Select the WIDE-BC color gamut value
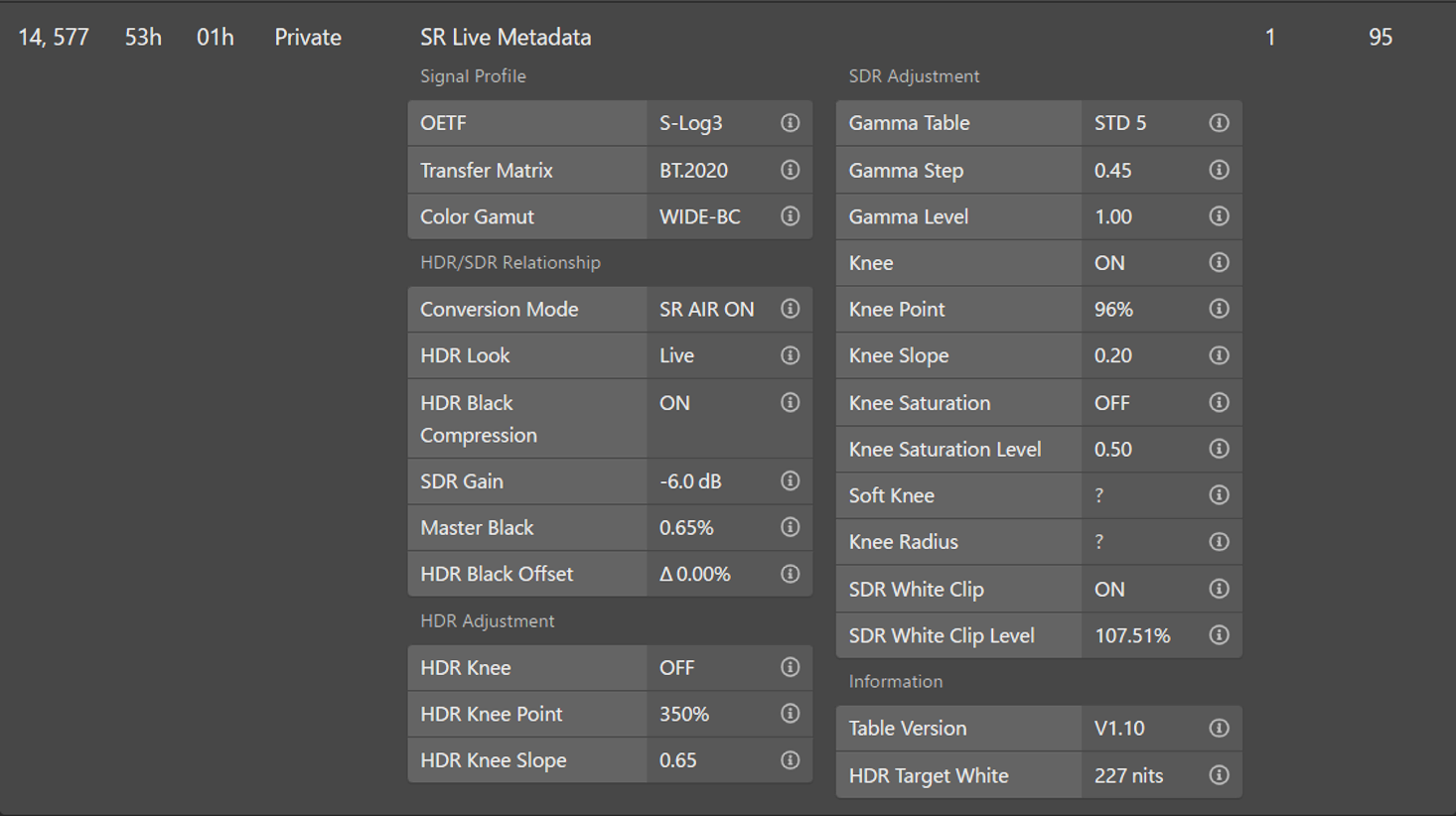Viewport: 1456px width, 816px height. (x=700, y=216)
